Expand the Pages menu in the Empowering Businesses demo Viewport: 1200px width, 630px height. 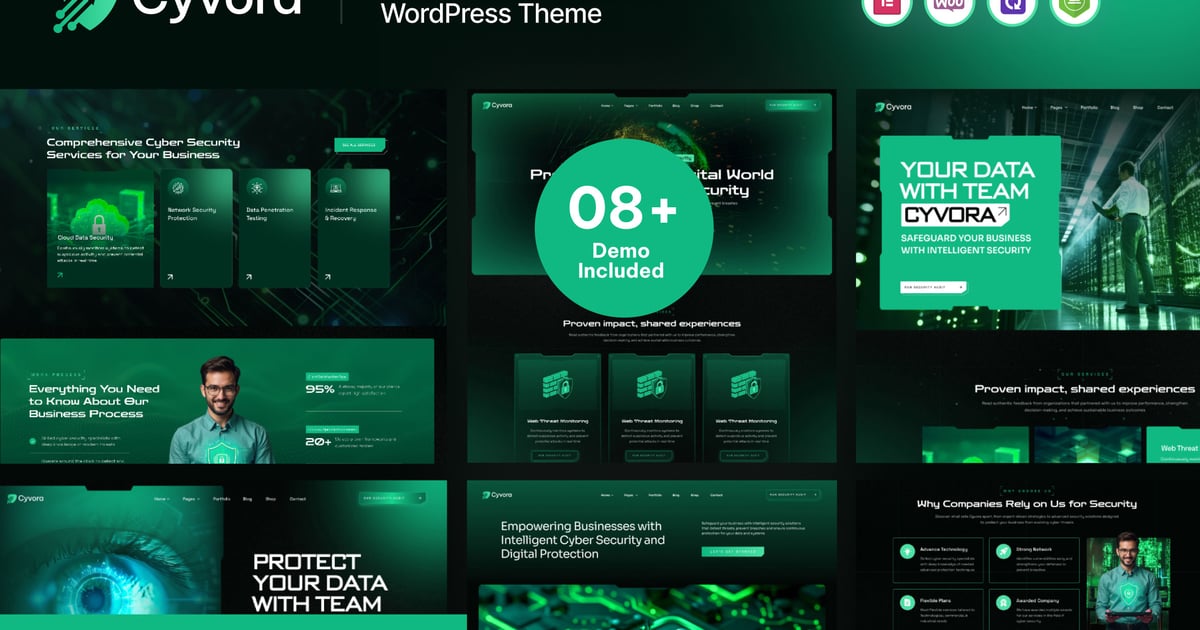pos(633,494)
